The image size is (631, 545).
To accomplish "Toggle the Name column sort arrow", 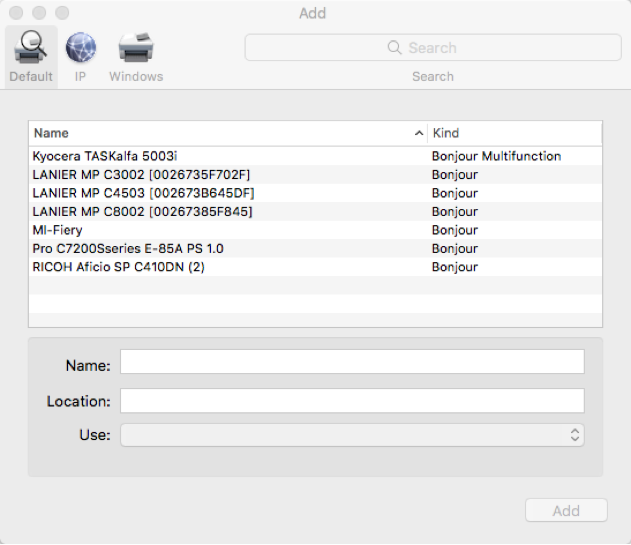I will (419, 133).
